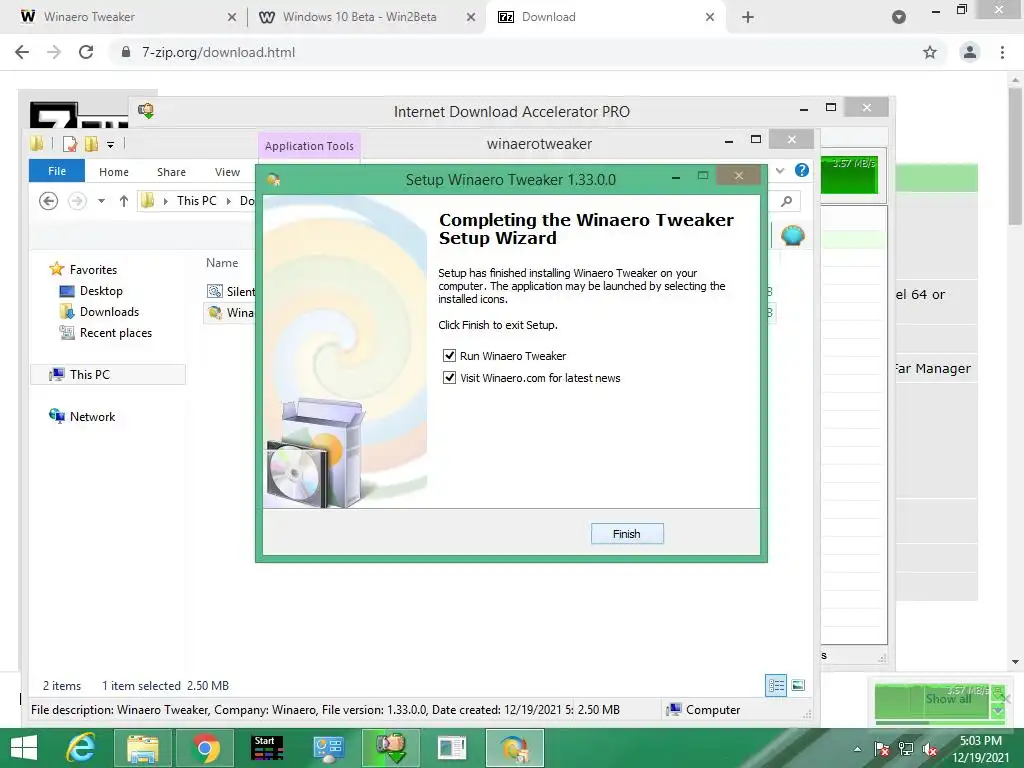Click the Internet Download Accelerator title icon
1024x768 pixels.
coord(146,110)
